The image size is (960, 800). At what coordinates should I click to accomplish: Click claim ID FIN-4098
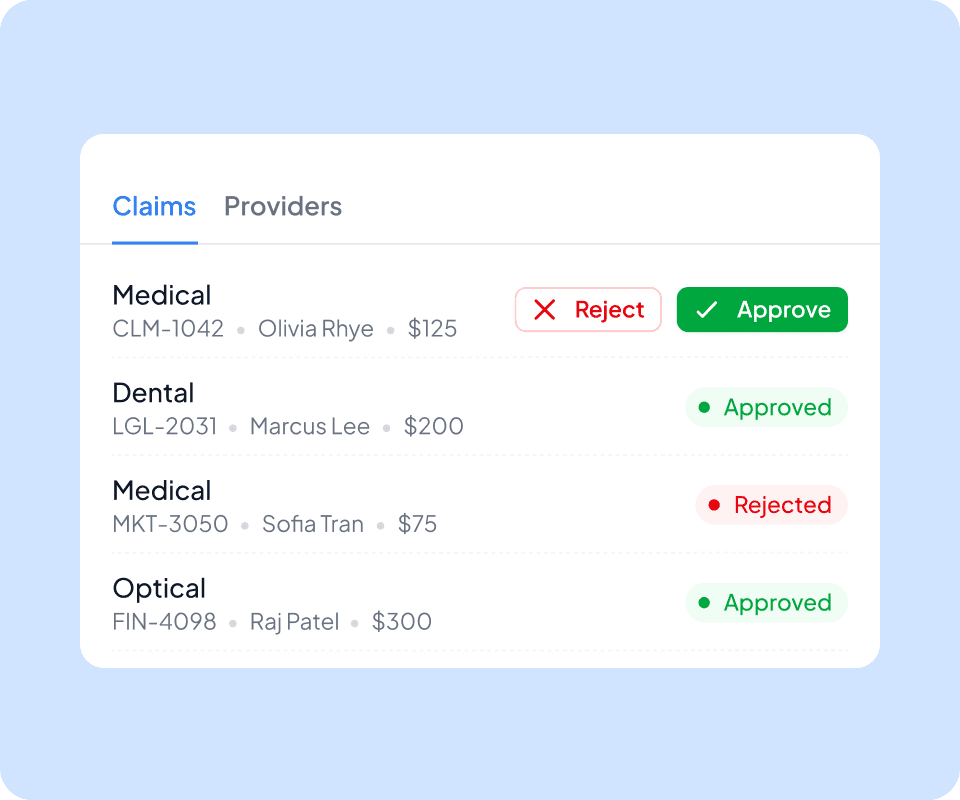coord(164,622)
